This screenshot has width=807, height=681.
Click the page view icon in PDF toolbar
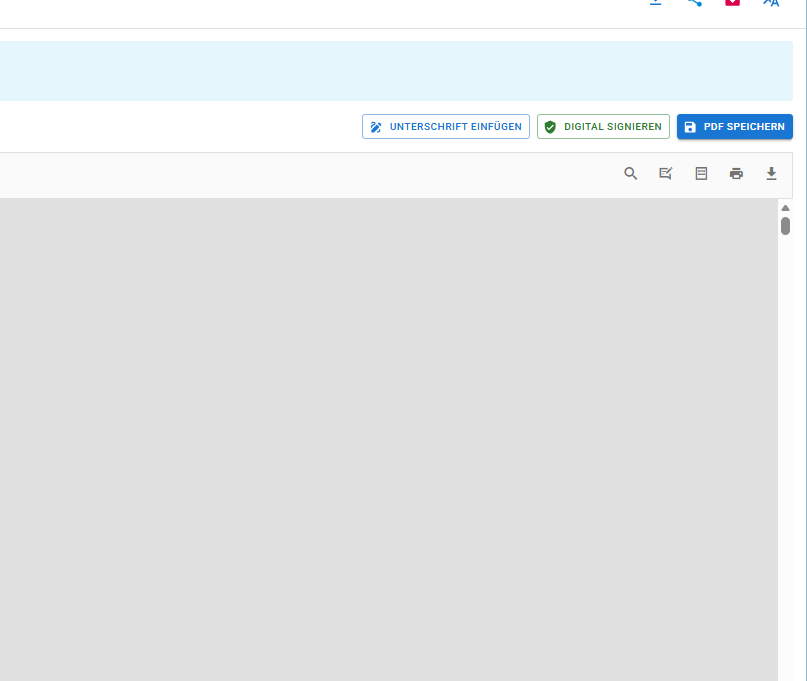pos(701,173)
